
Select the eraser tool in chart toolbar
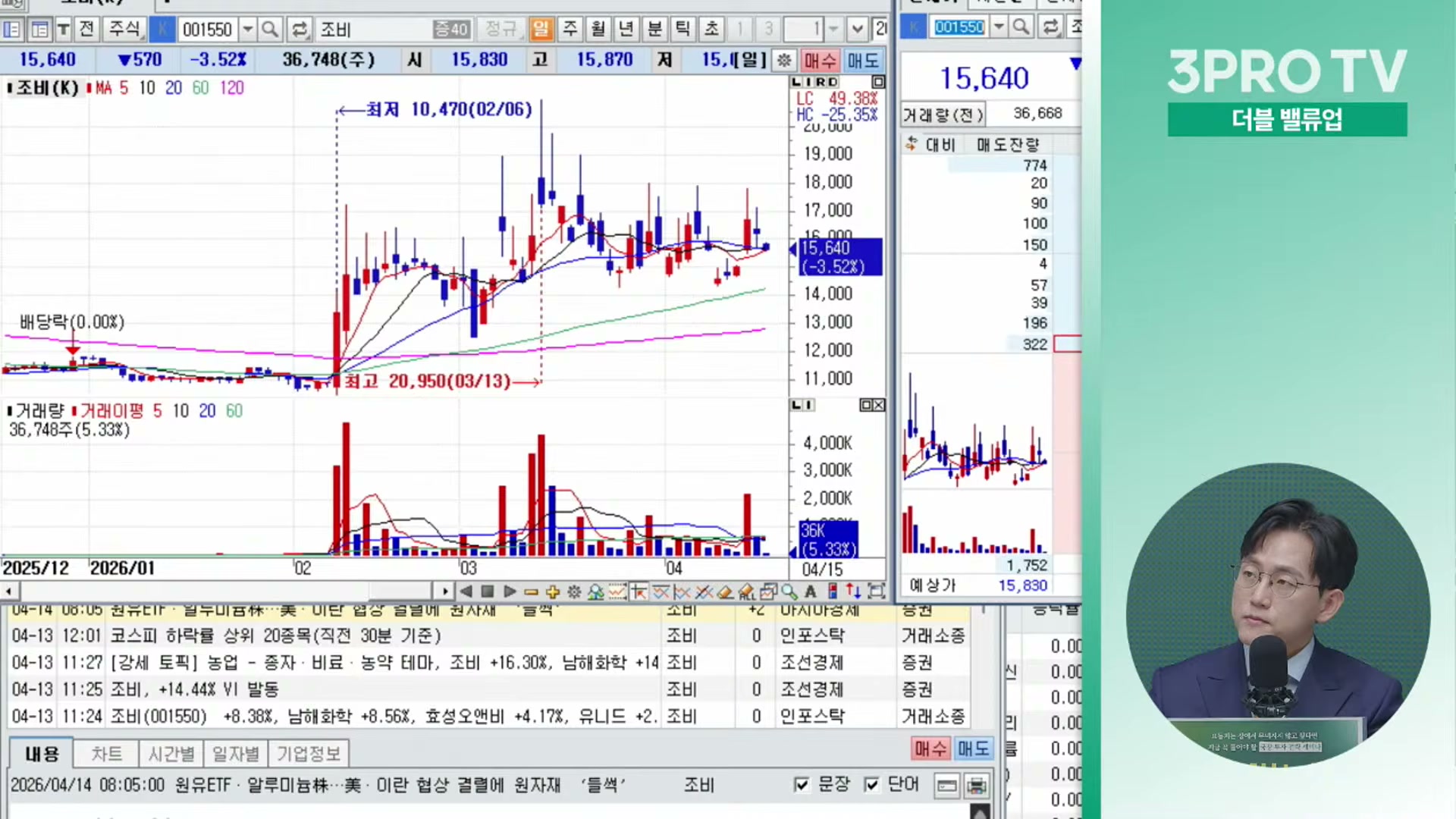click(725, 591)
